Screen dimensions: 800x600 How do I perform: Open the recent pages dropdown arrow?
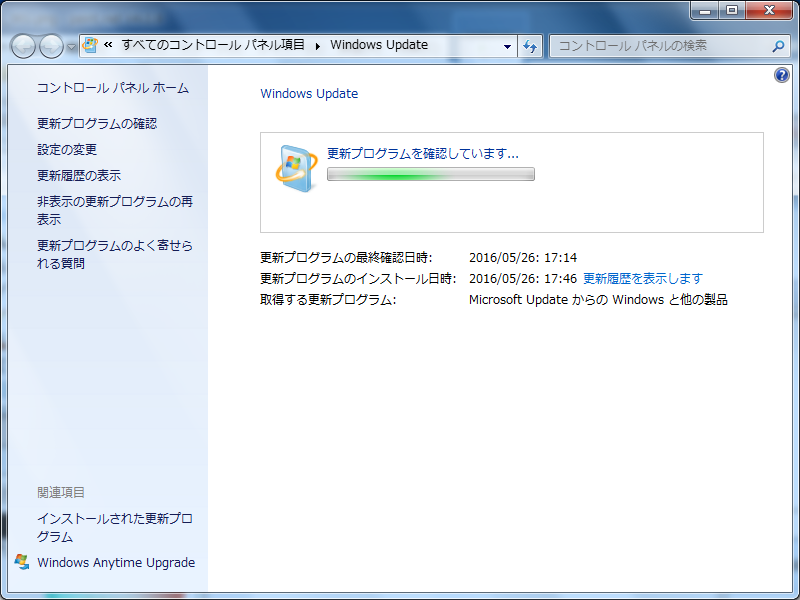point(71,47)
